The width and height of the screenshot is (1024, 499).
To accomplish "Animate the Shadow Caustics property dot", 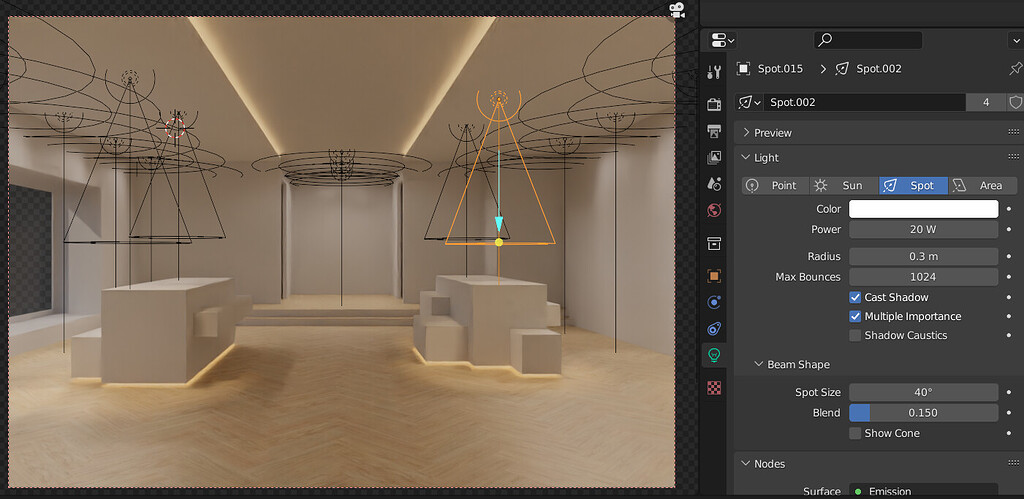I will (x=1009, y=335).
